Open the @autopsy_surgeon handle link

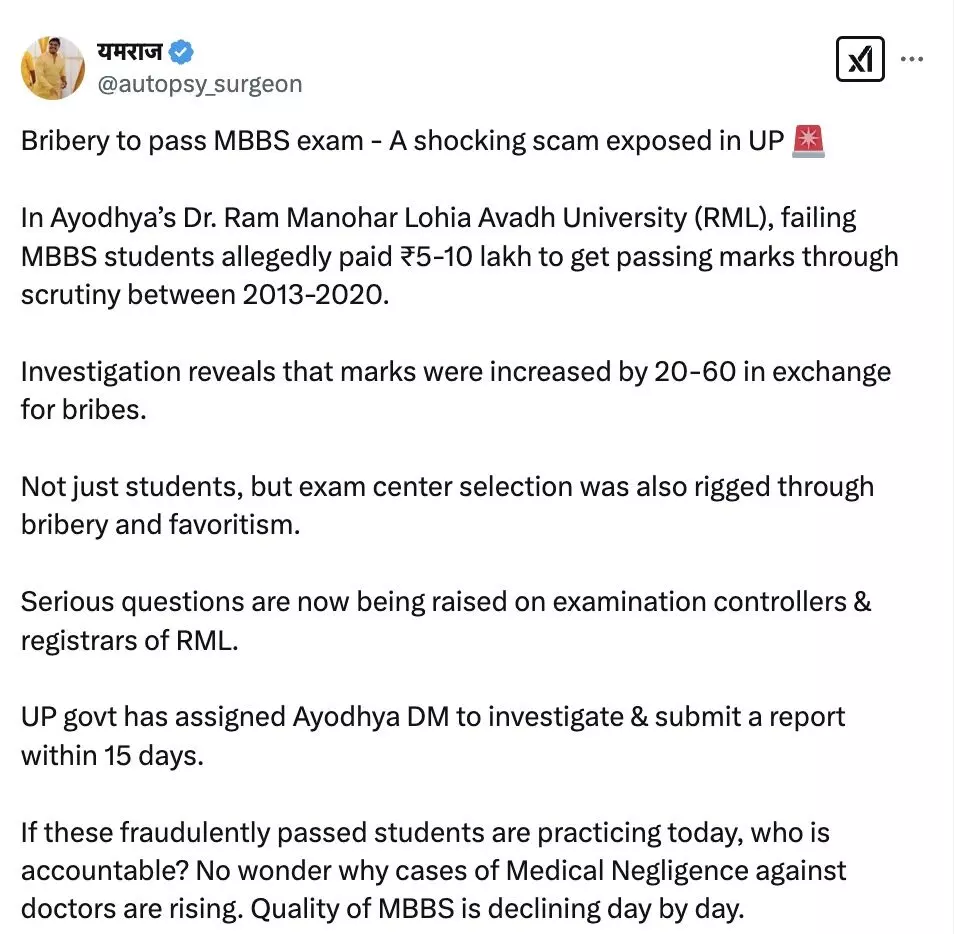coord(198,84)
